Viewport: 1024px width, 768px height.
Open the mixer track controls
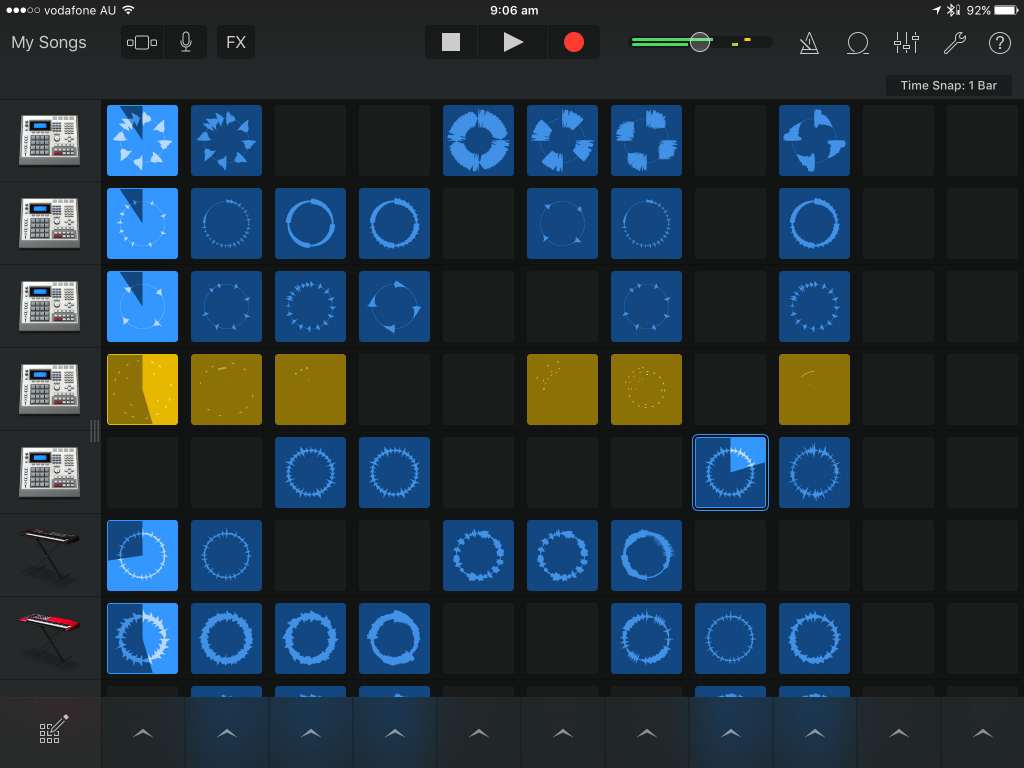(x=906, y=42)
